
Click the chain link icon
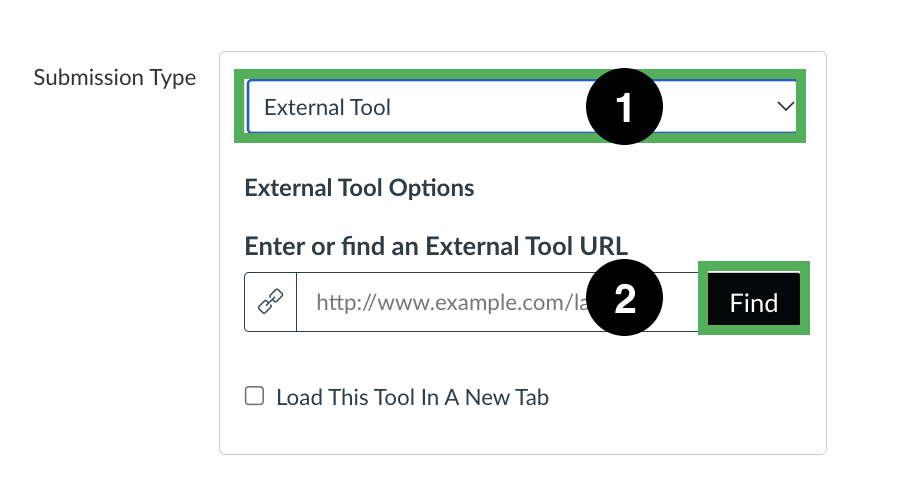270,301
